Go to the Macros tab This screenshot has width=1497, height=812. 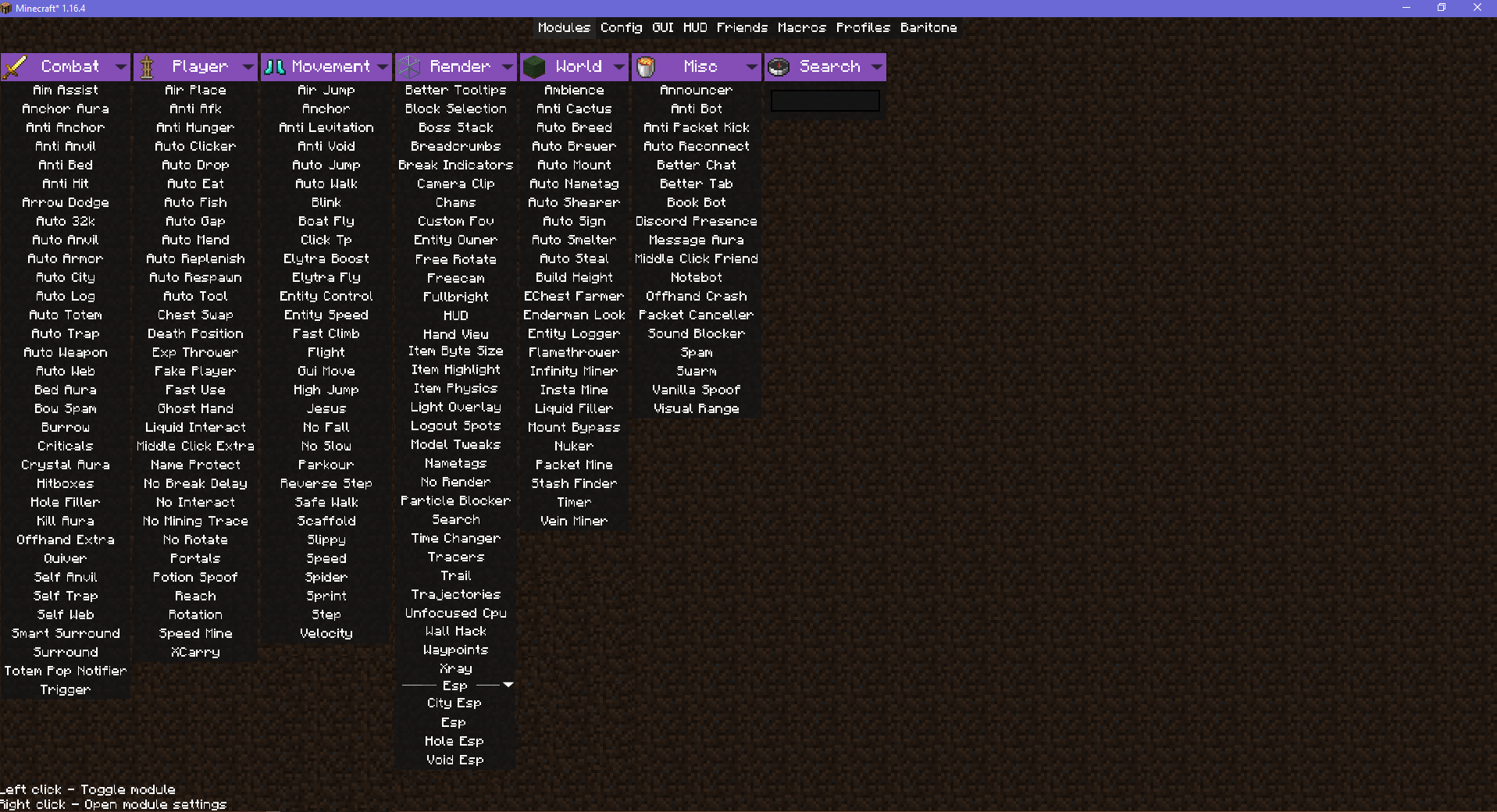coord(802,27)
